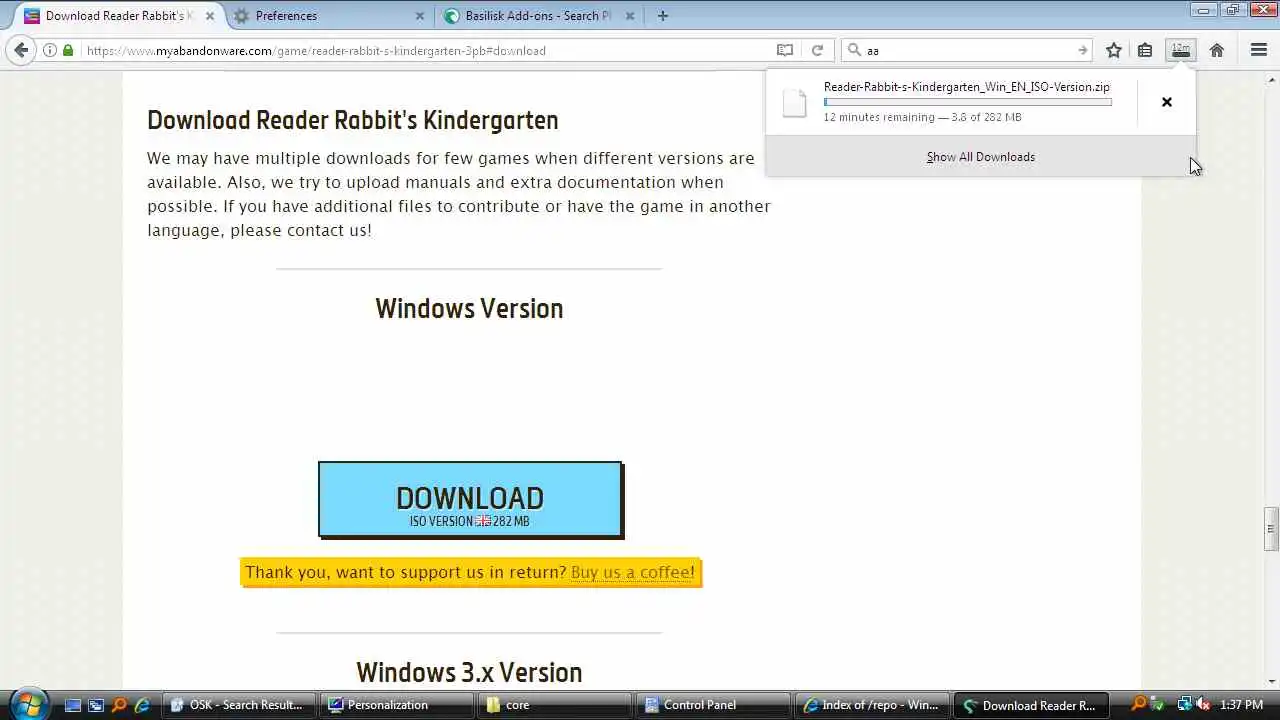
Task: Open the network tray icon
Action: 1185,705
